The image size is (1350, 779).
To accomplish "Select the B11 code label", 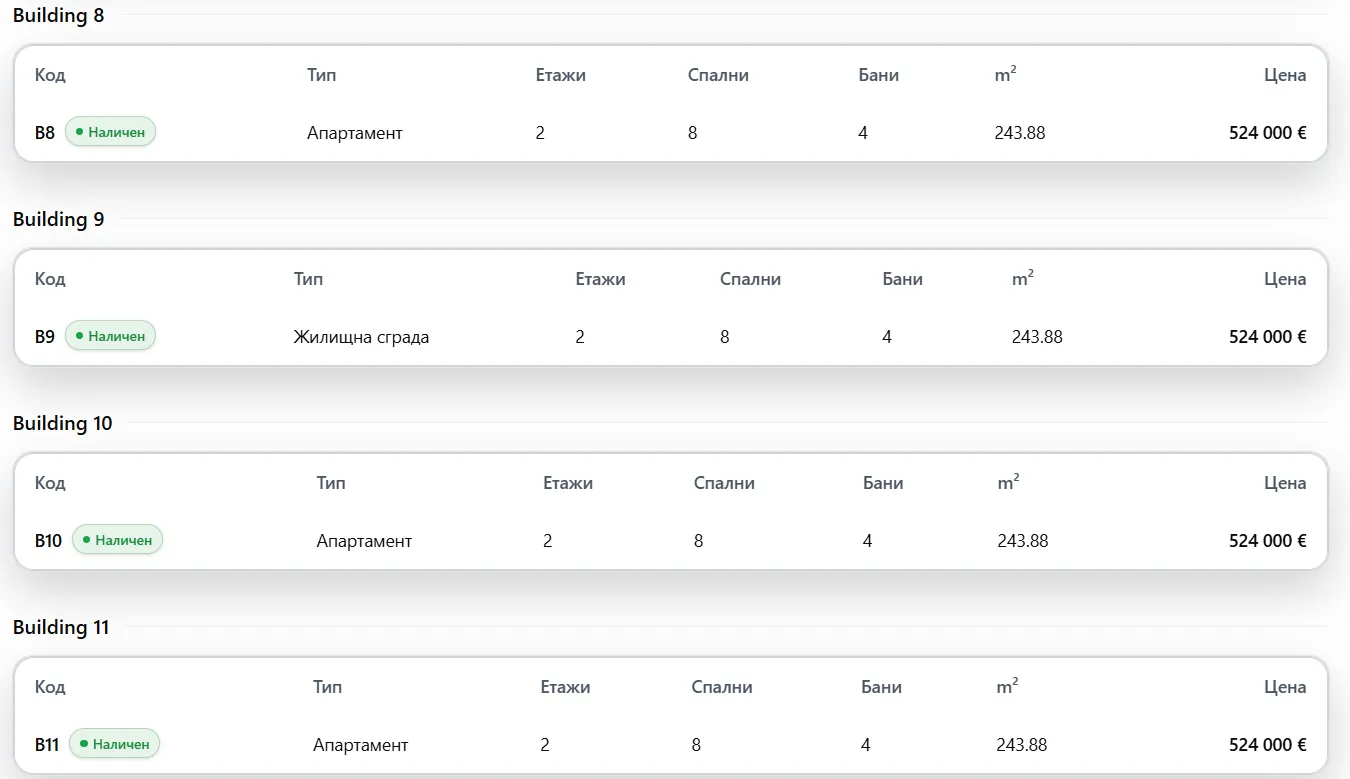I will [x=47, y=744].
